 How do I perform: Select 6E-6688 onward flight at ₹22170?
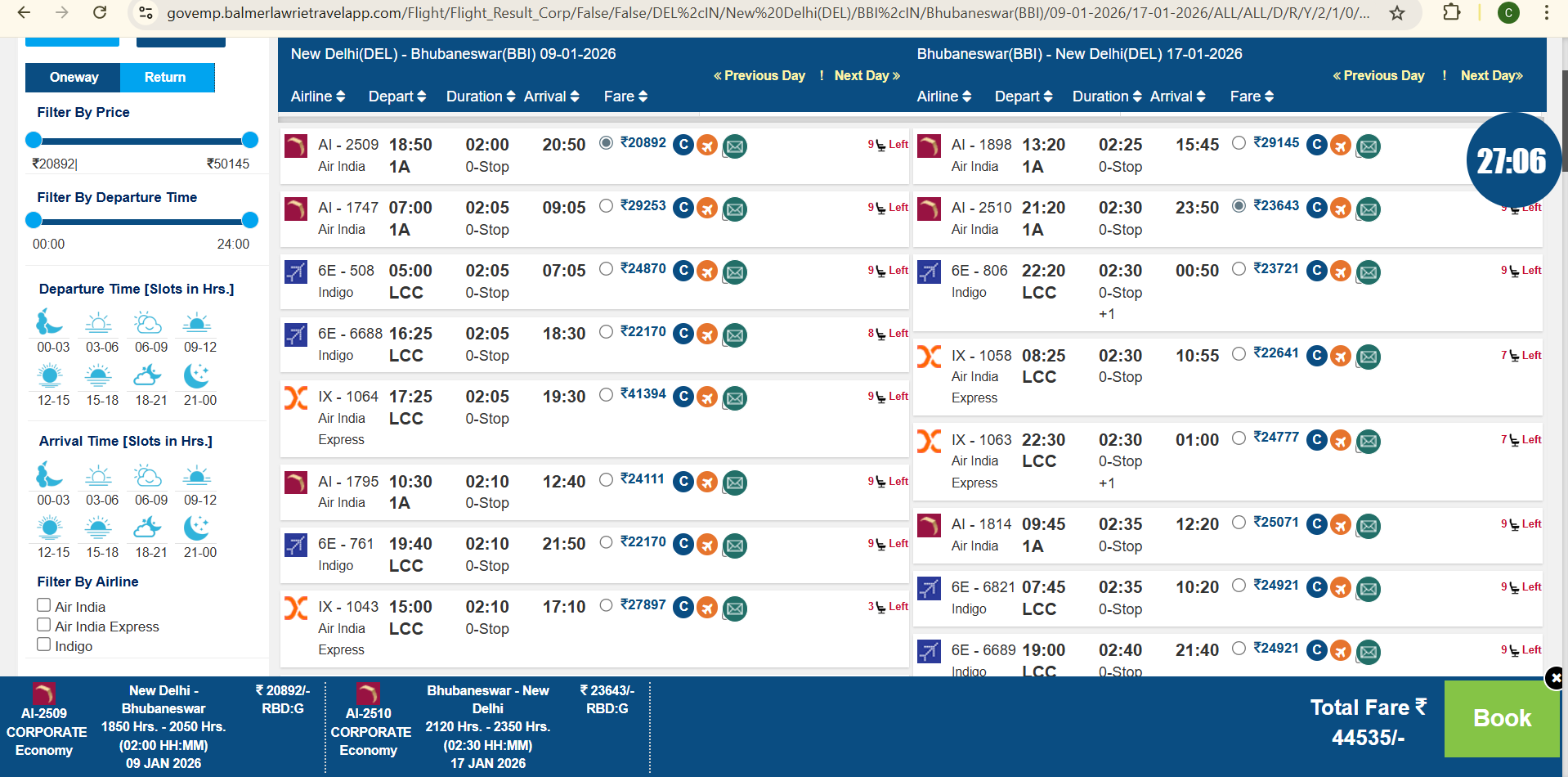point(606,331)
